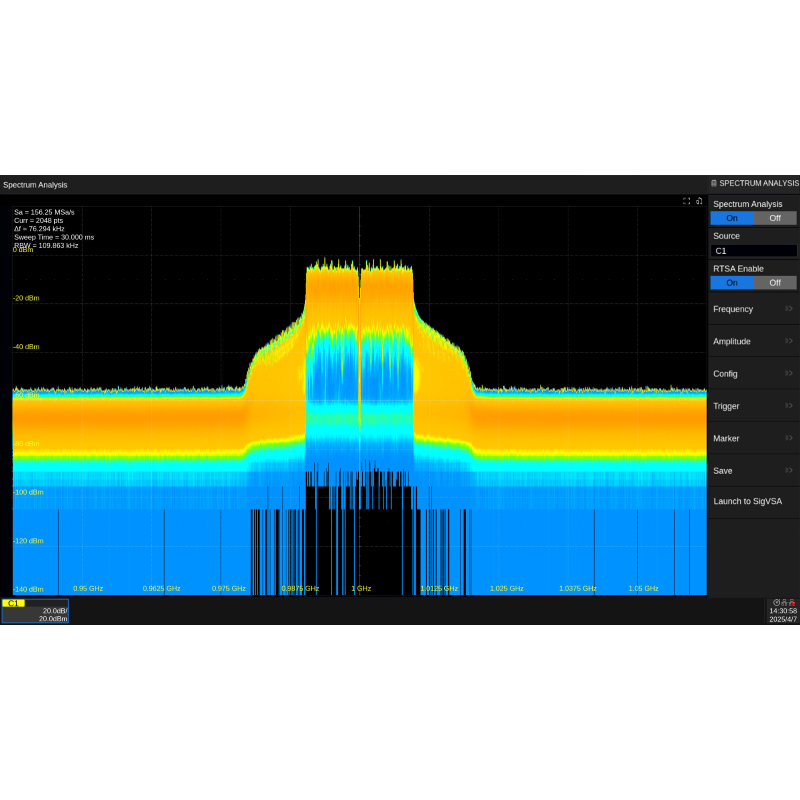Viewport: 800px width, 800px height.
Task: Click the full-screen expand icon above the spectrum
Action: pyautogui.click(x=687, y=201)
